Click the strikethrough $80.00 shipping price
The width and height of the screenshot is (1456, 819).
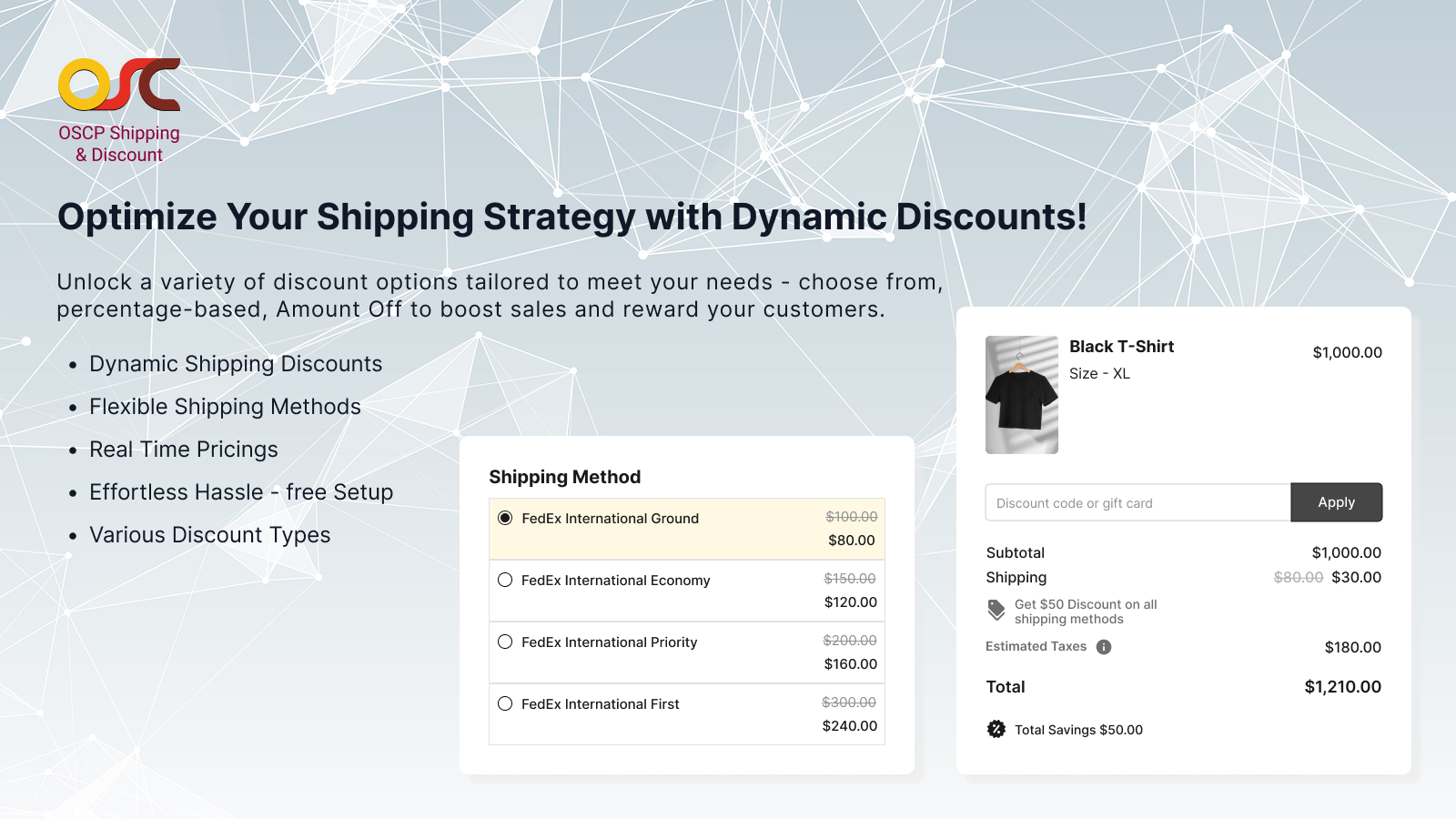coord(1298,576)
